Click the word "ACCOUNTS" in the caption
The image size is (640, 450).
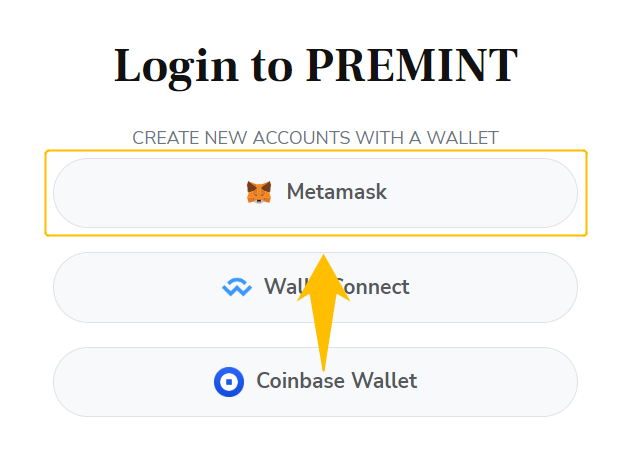pos(301,138)
